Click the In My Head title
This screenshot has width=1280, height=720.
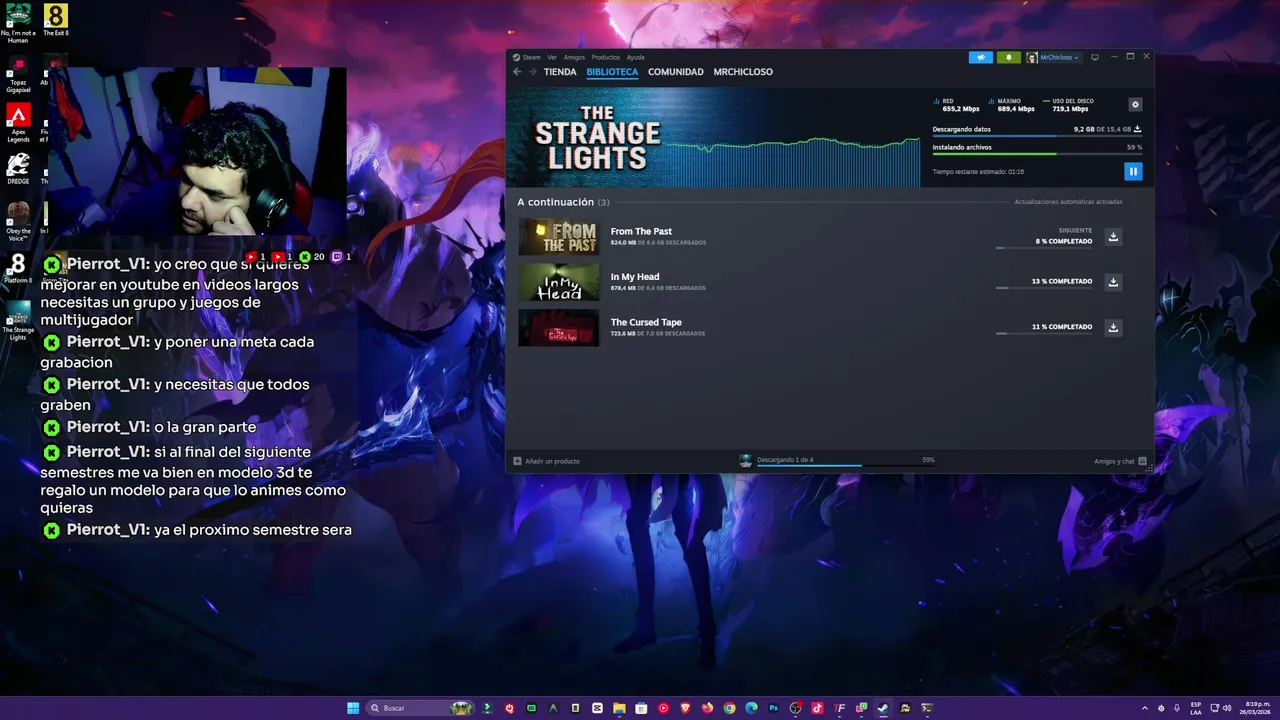pyautogui.click(x=635, y=277)
